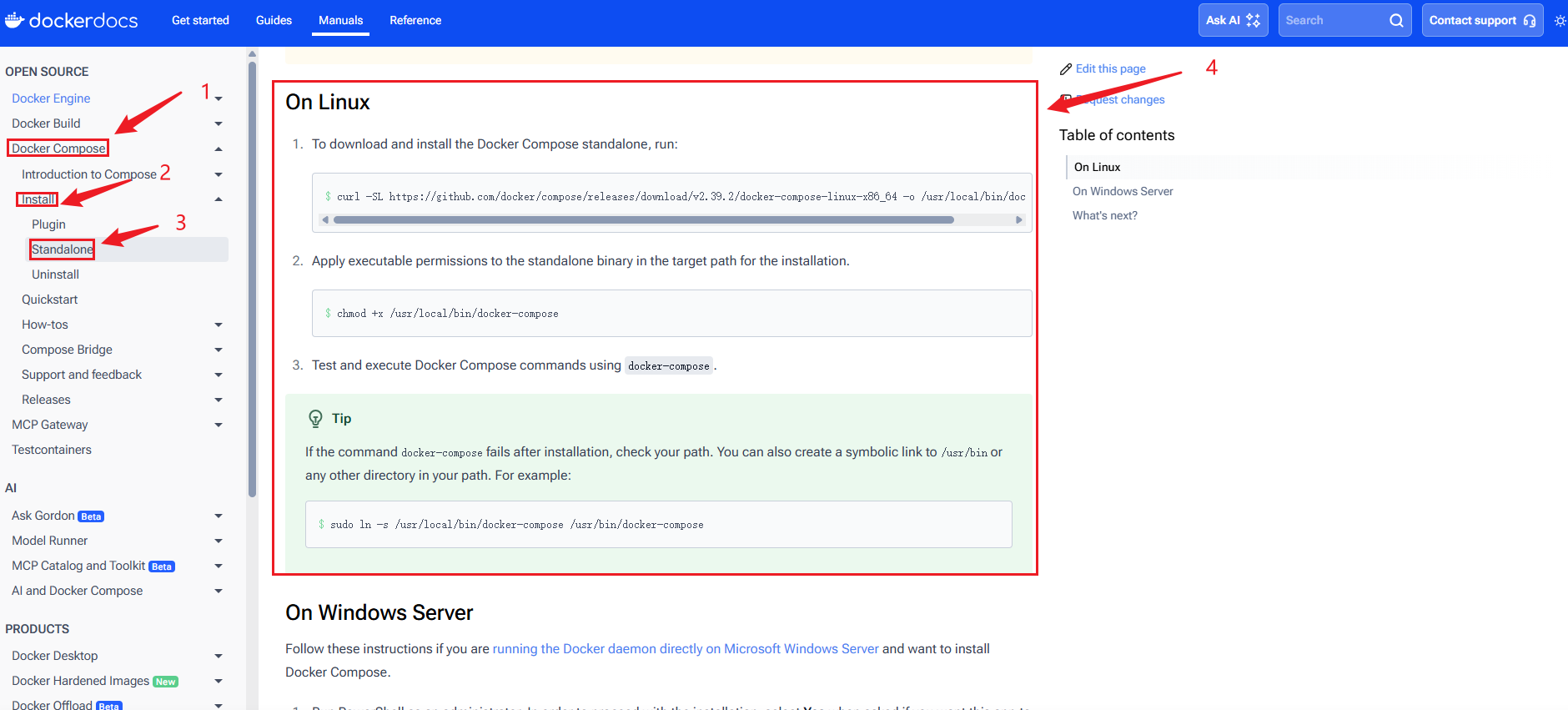The height and width of the screenshot is (710, 1568).
Task: Click the On Windows Server heading
Action: pyautogui.click(x=379, y=613)
